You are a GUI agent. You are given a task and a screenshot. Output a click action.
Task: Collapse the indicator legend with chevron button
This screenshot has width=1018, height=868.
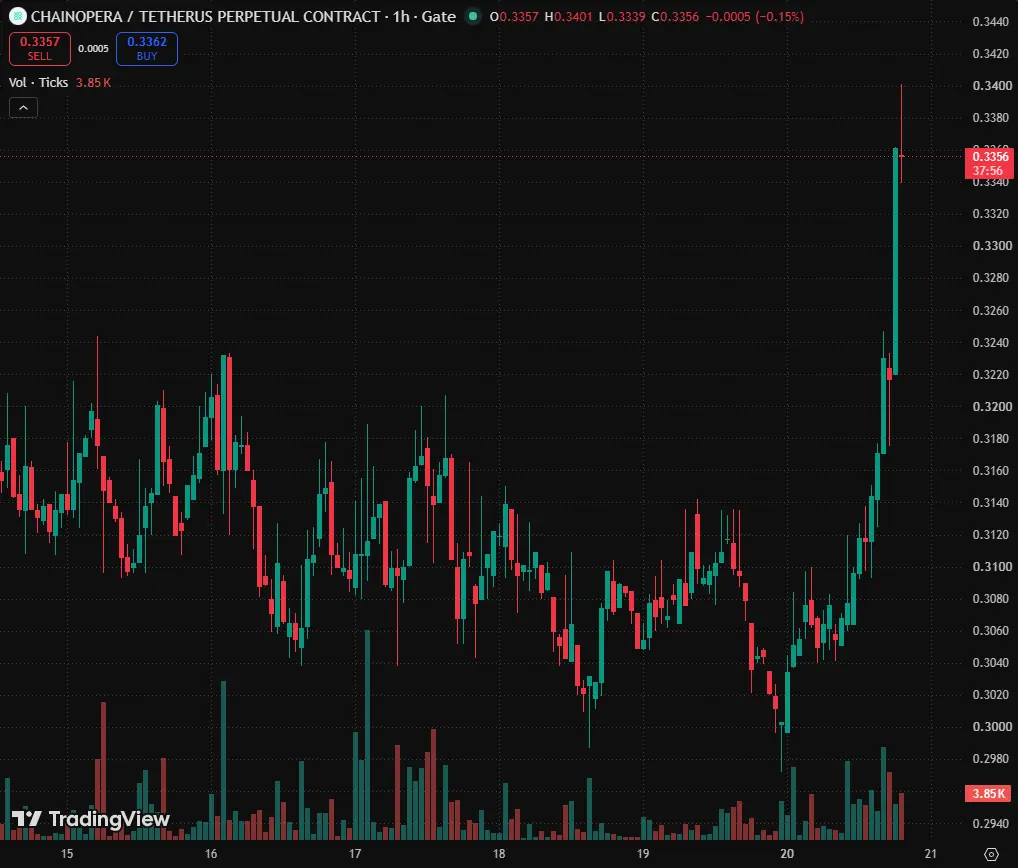[23, 108]
